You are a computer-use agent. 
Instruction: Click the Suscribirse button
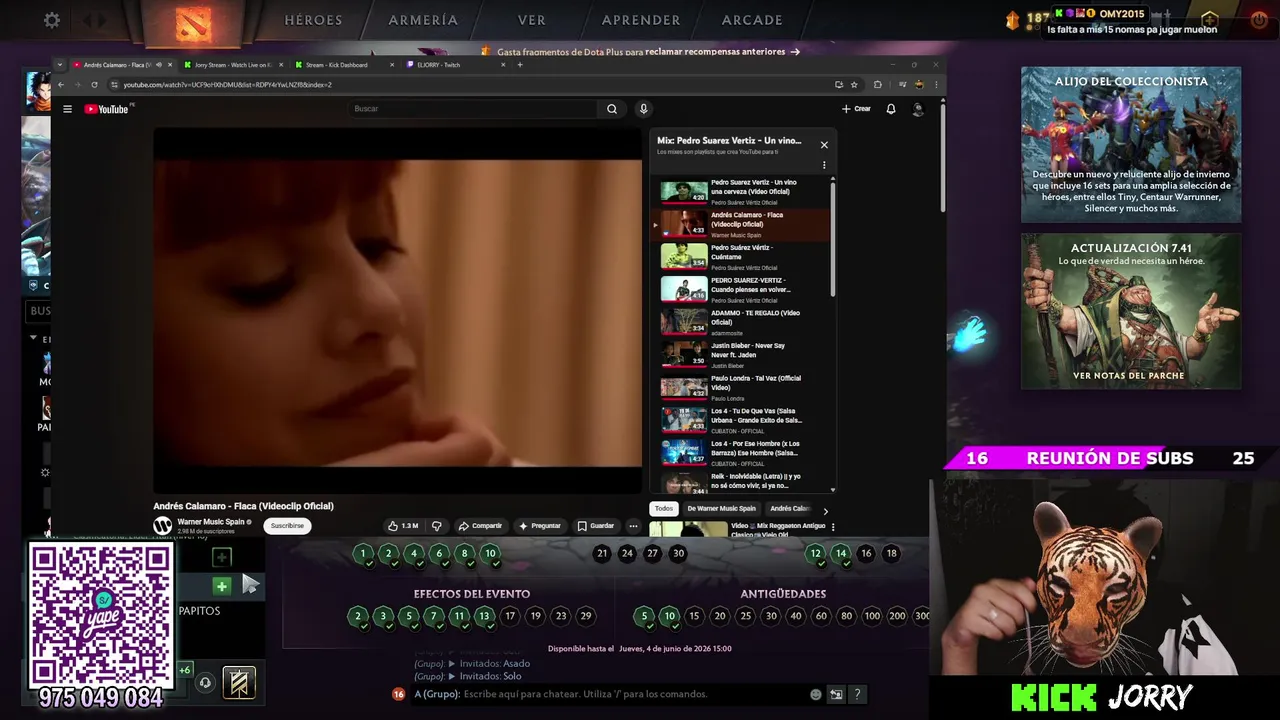point(287,525)
